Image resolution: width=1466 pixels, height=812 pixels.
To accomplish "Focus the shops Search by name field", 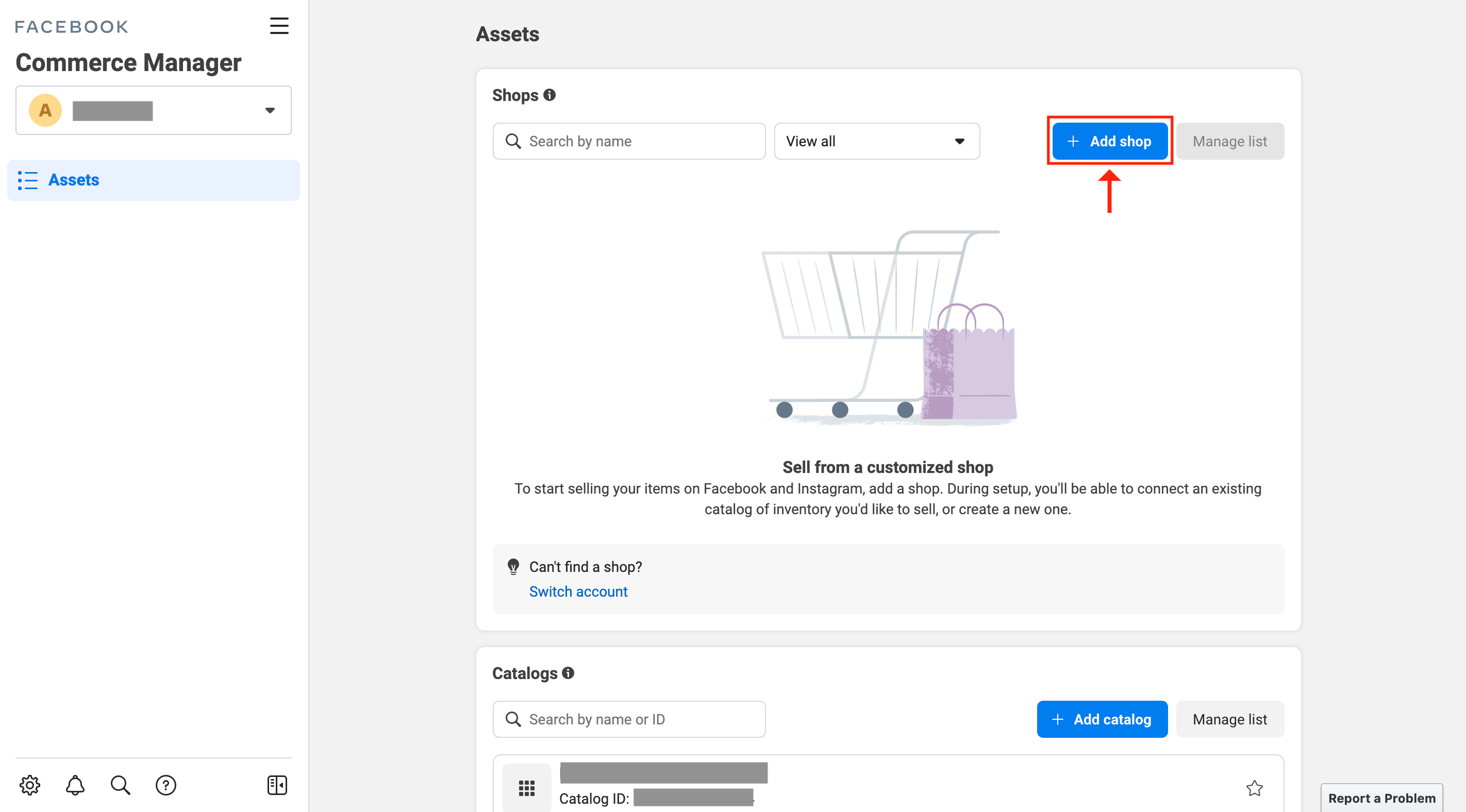I will coord(629,141).
